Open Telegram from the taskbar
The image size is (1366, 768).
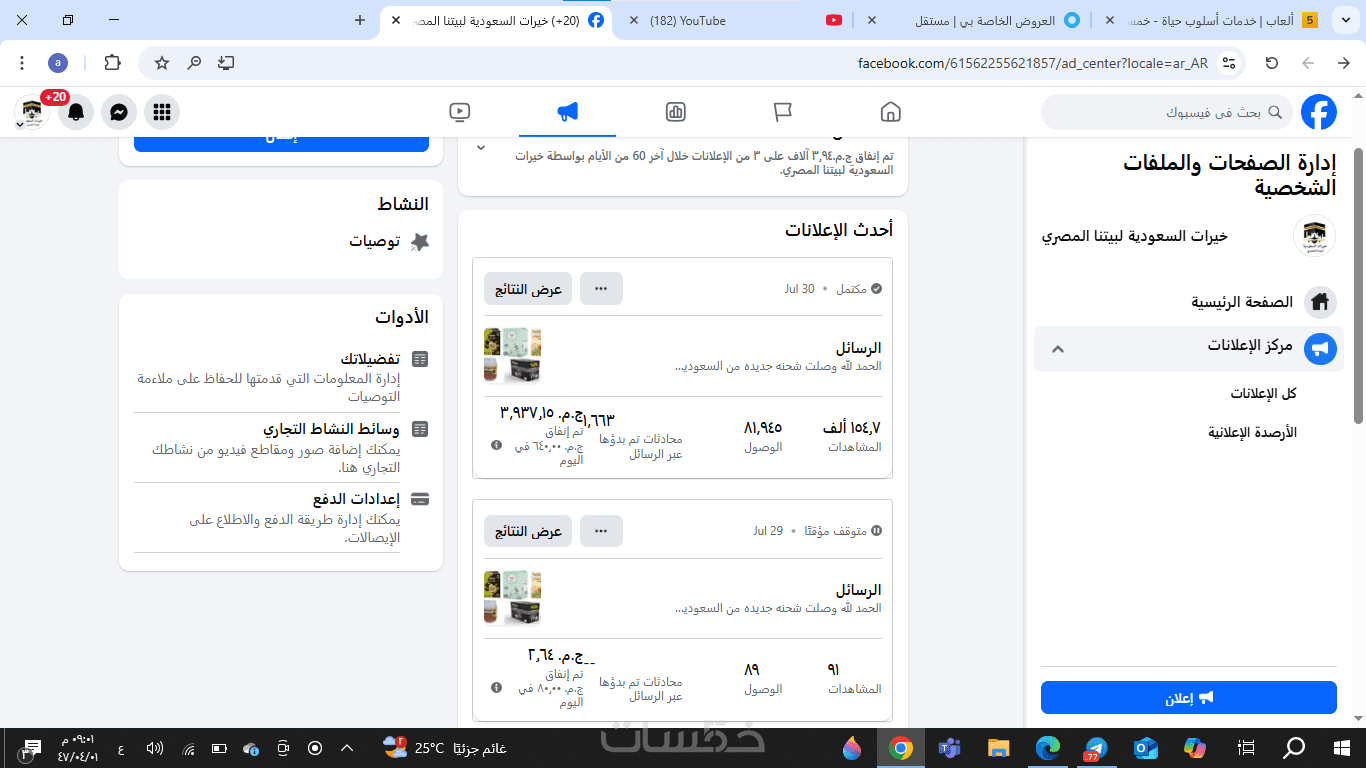coord(1096,748)
